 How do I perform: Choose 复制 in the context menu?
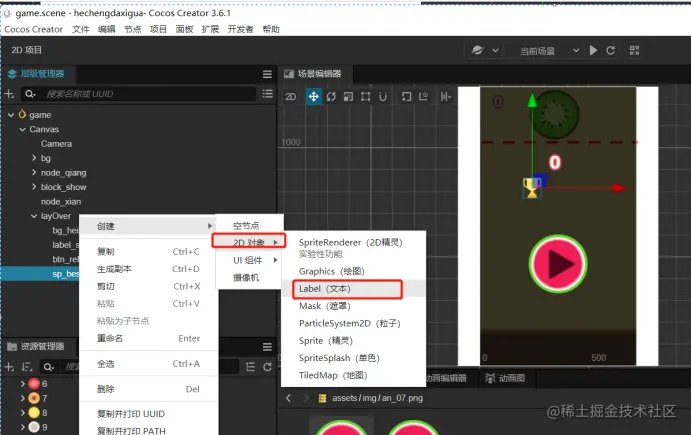[x=148, y=251]
